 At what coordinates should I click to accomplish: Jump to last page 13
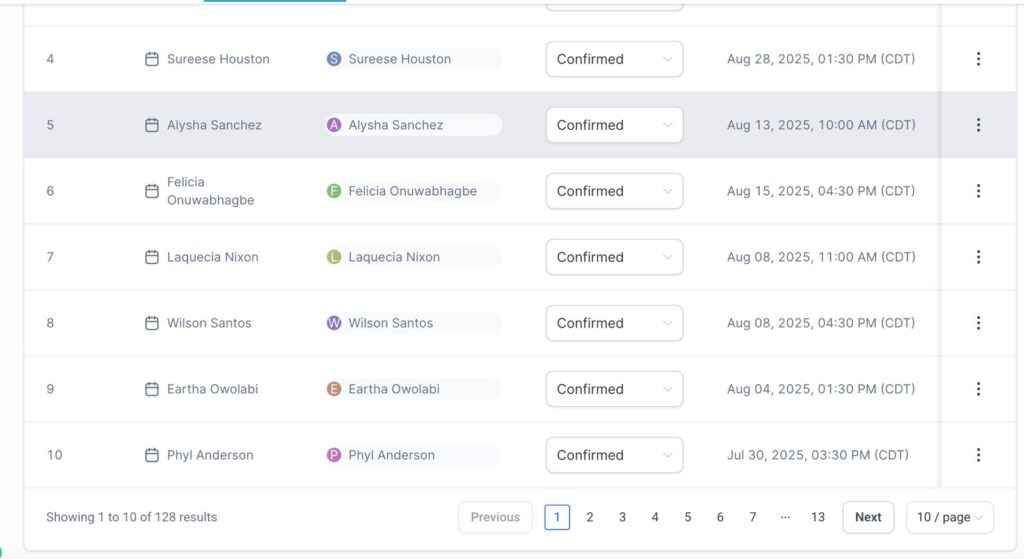818,517
